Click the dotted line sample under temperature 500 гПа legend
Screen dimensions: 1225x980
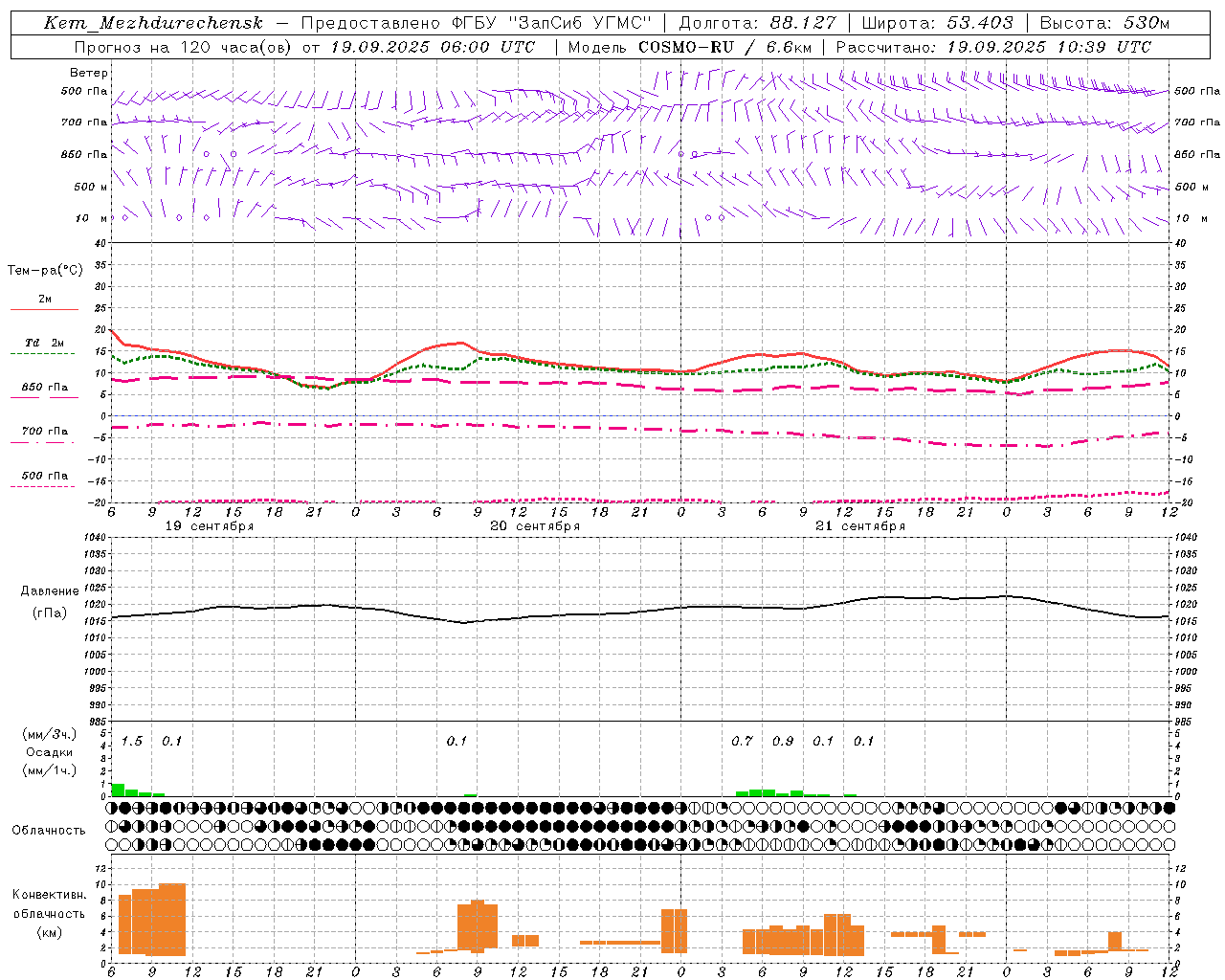click(x=42, y=486)
